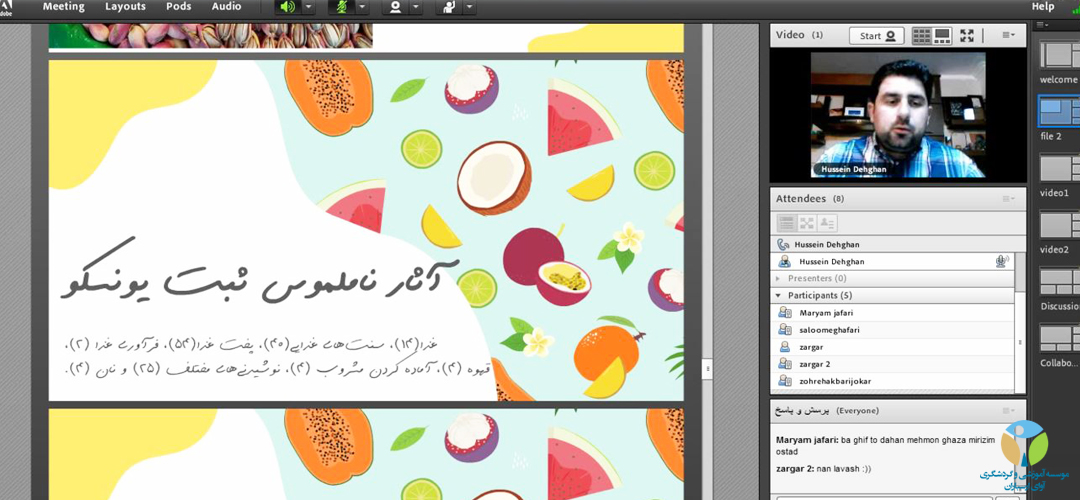Expand the Presenters (0) group
This screenshot has width=1080, height=500.
[x=893, y=278]
